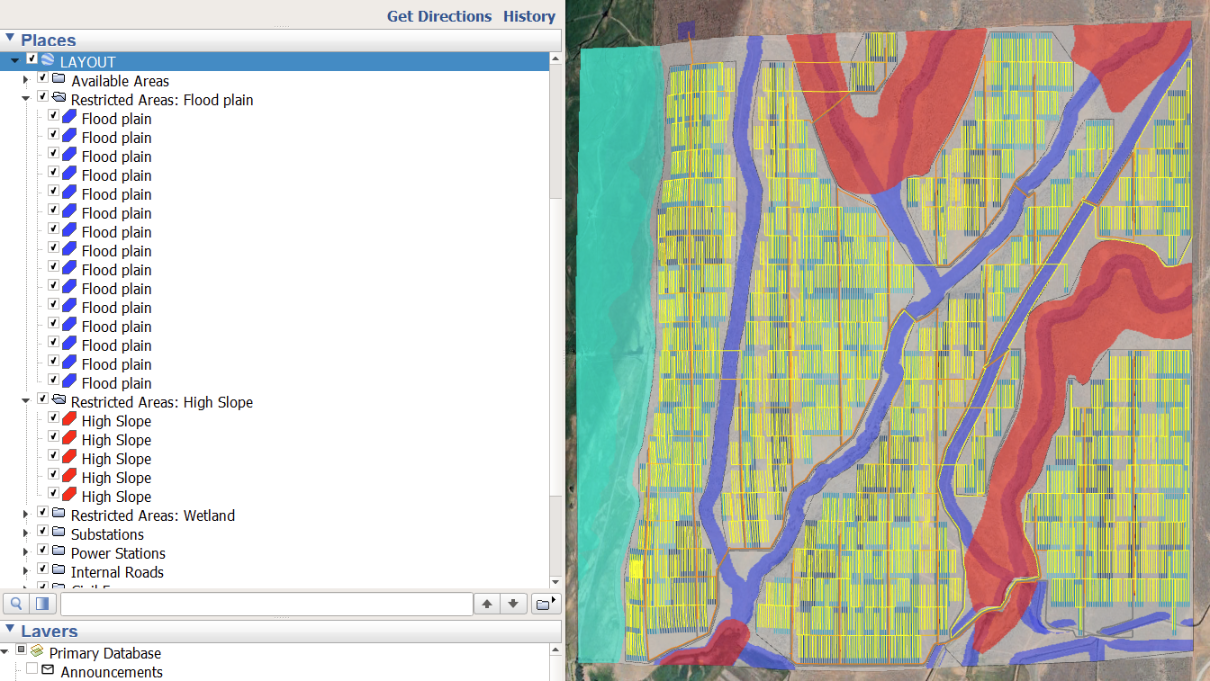
Task: Click the add folder icon in Places toolbar
Action: 544,604
